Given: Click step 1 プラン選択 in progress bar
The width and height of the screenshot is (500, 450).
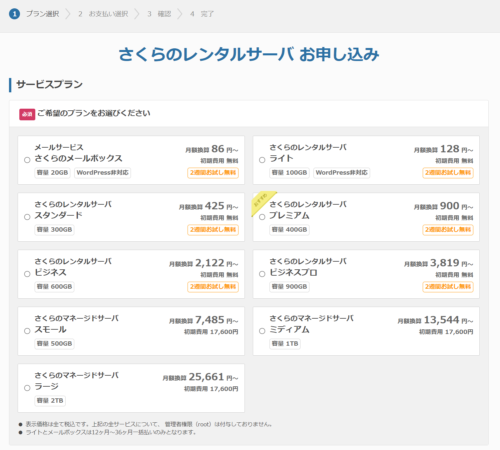Looking at the screenshot, I should click(x=34, y=14).
